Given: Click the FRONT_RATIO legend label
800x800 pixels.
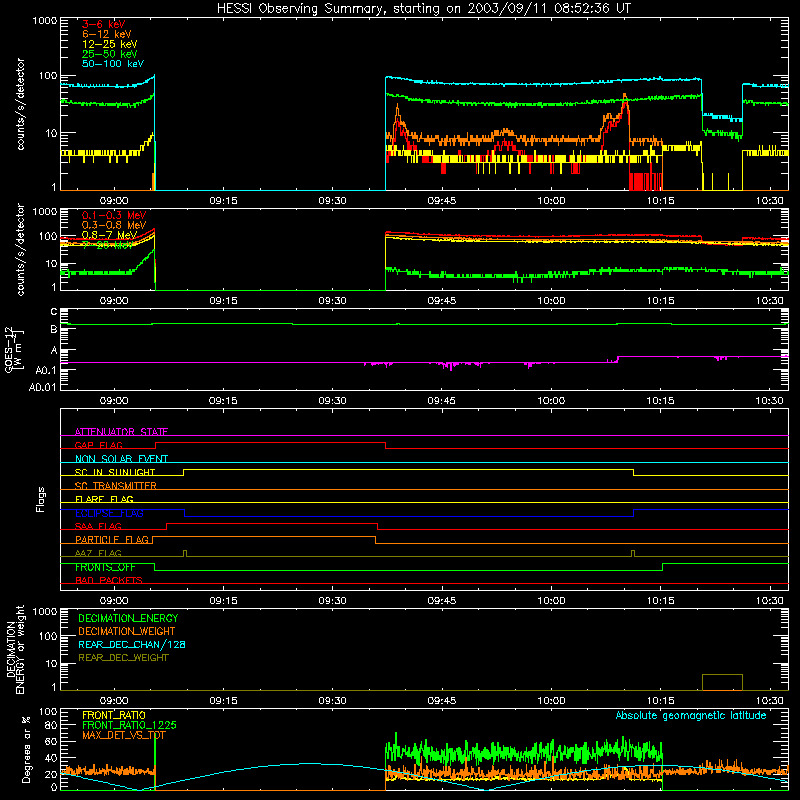Looking at the screenshot, I should tap(114, 715).
